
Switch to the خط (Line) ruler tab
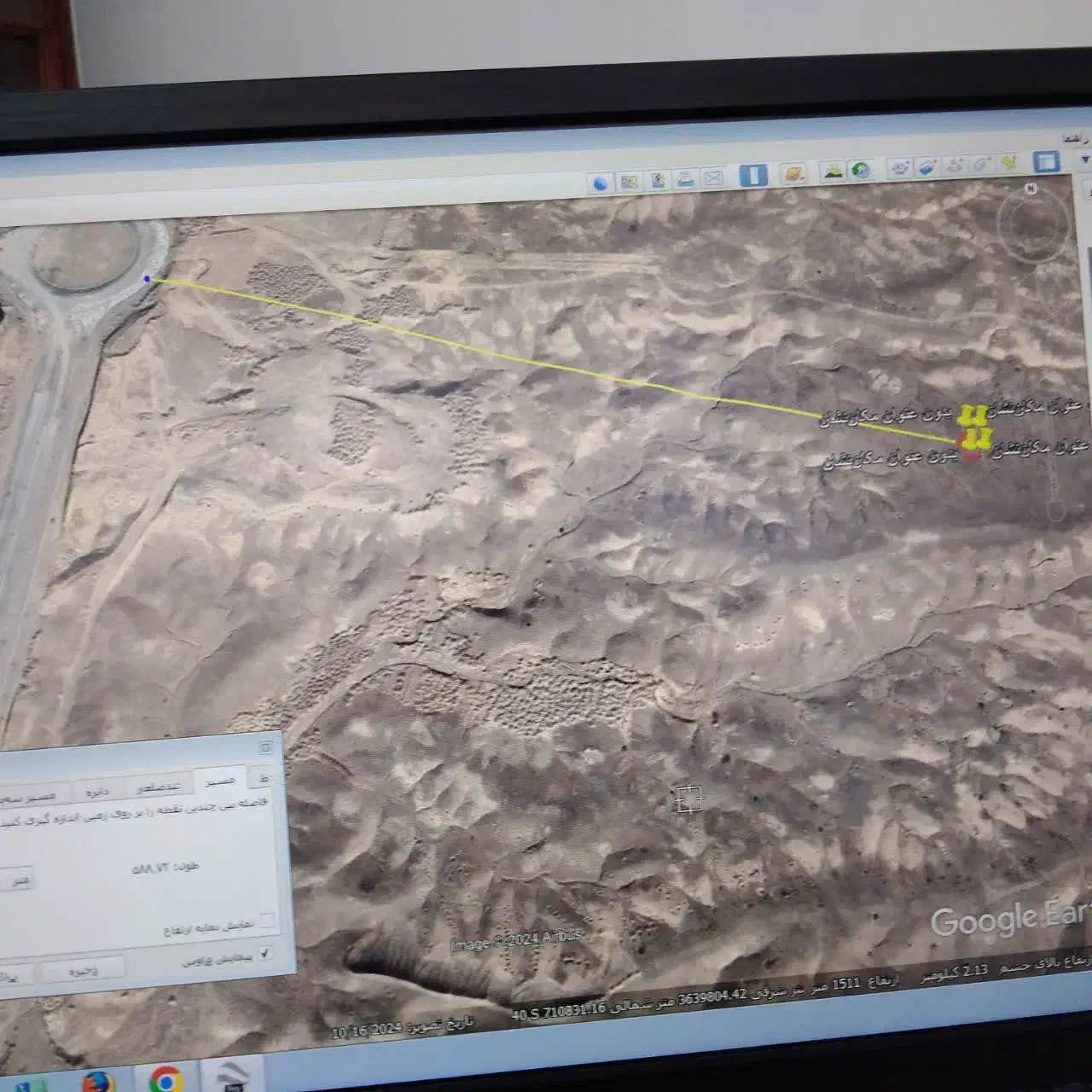tap(264, 777)
